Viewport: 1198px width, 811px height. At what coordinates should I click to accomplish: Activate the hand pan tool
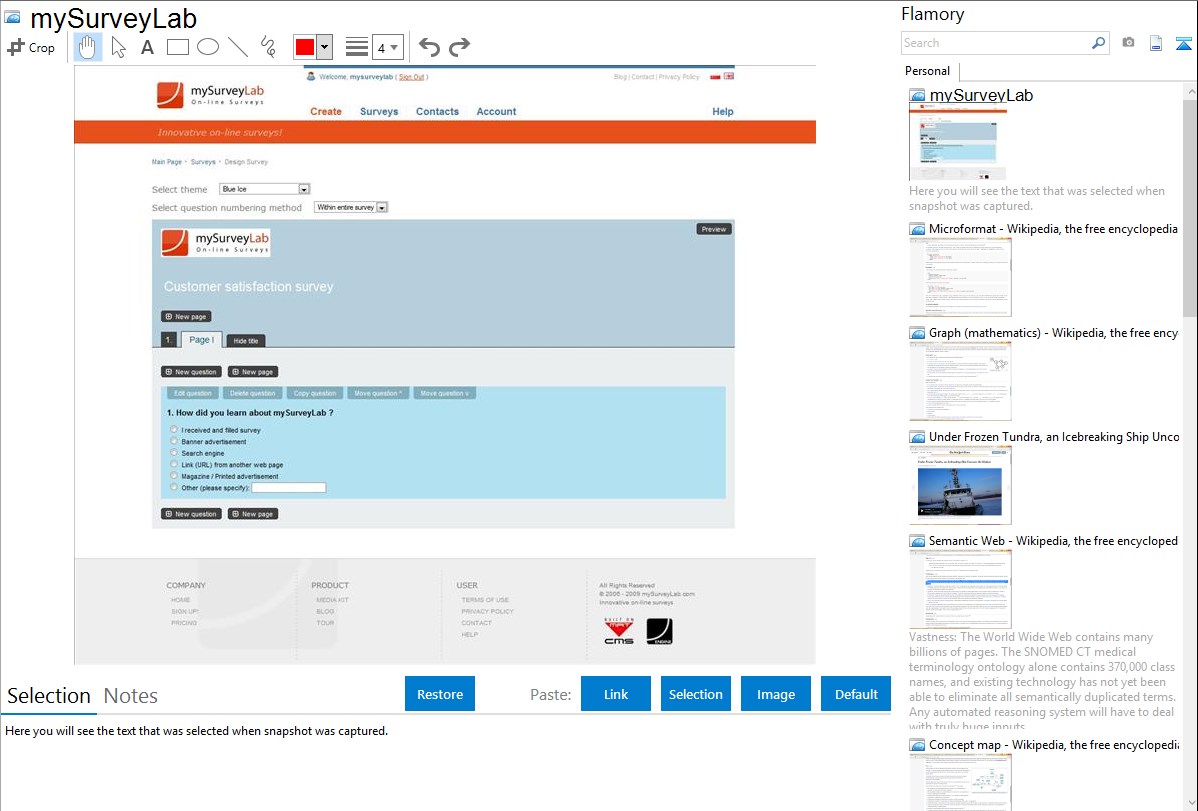click(88, 47)
